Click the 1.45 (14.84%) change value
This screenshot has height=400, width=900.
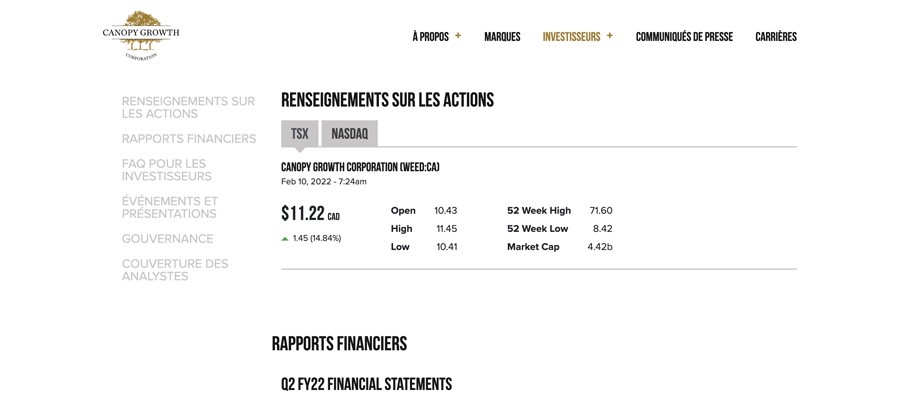pos(317,238)
